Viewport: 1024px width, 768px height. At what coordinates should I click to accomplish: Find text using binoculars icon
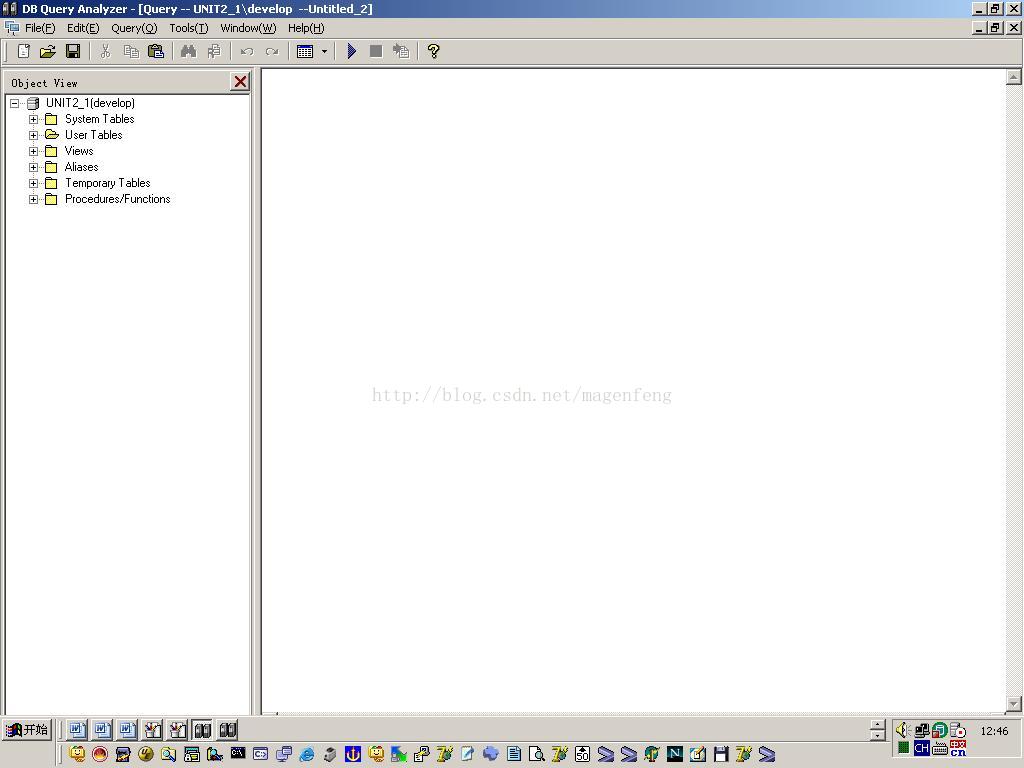click(188, 51)
